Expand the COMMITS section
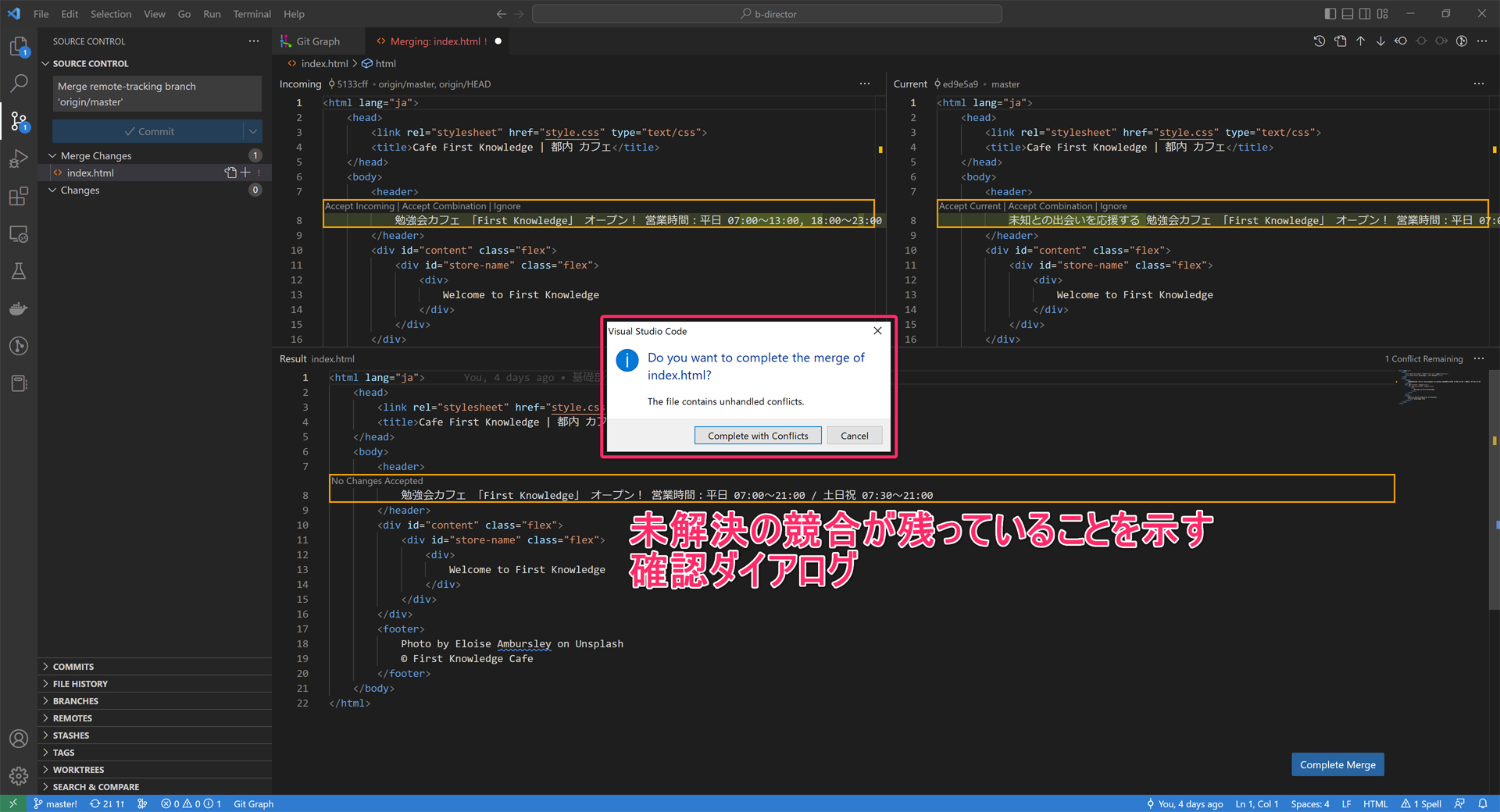The image size is (1500, 812). pos(74,666)
